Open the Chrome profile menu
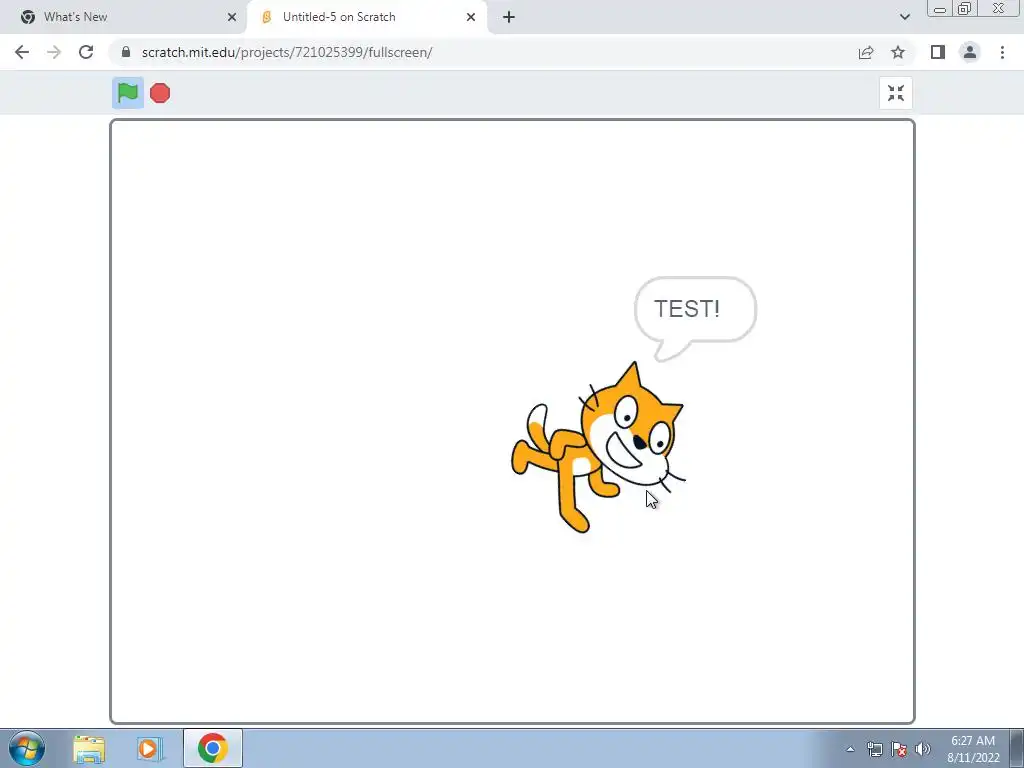The width and height of the screenshot is (1024, 768). (x=970, y=52)
